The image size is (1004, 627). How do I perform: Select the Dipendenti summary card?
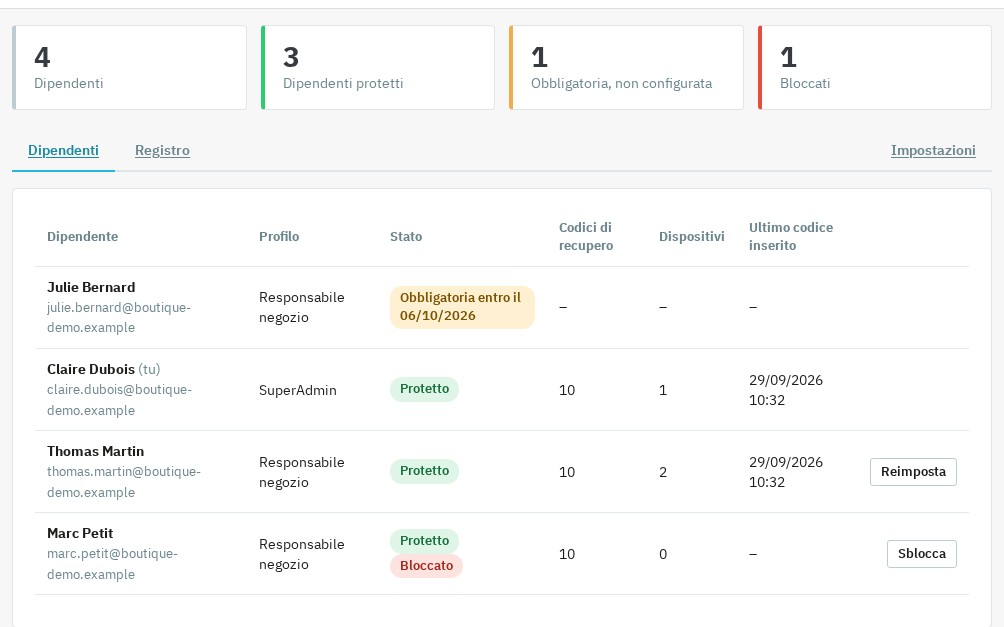point(129,67)
